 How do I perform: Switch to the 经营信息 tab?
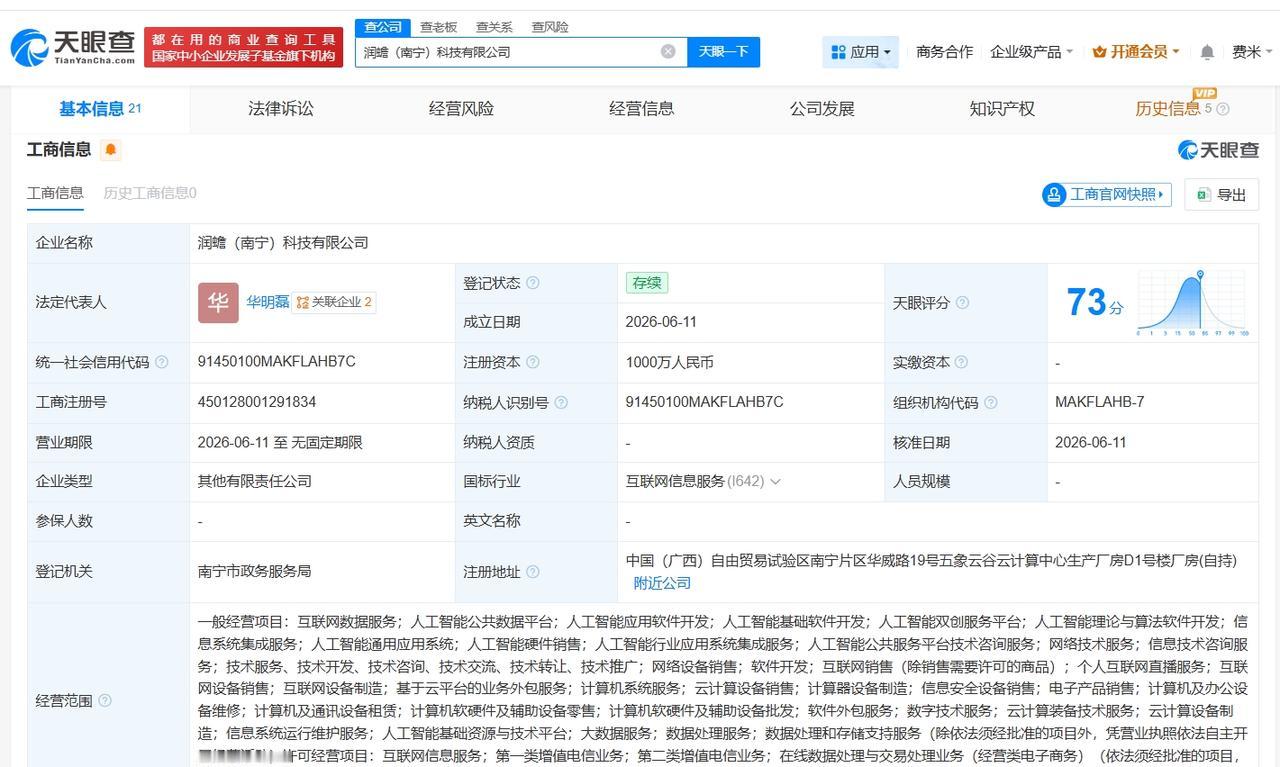642,109
